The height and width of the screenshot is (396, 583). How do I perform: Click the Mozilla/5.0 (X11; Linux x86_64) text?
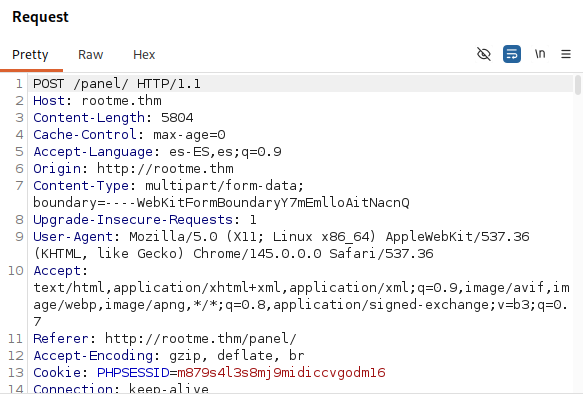click(x=252, y=236)
